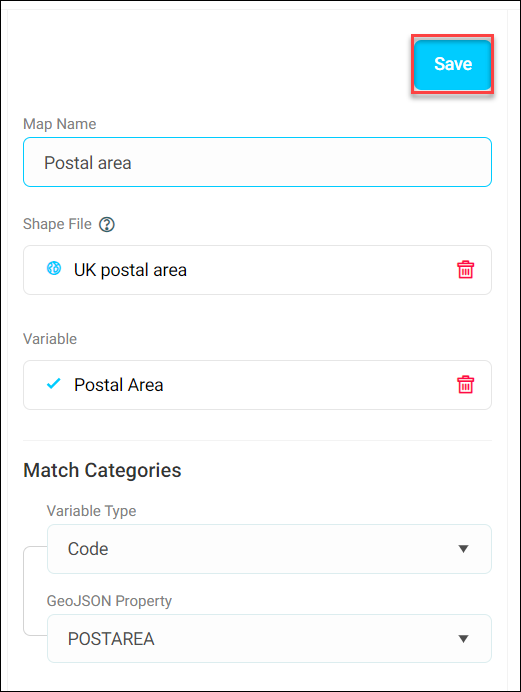Screen dimensions: 521x692
Task: Focus the Map Name input field
Action: (x=257, y=162)
